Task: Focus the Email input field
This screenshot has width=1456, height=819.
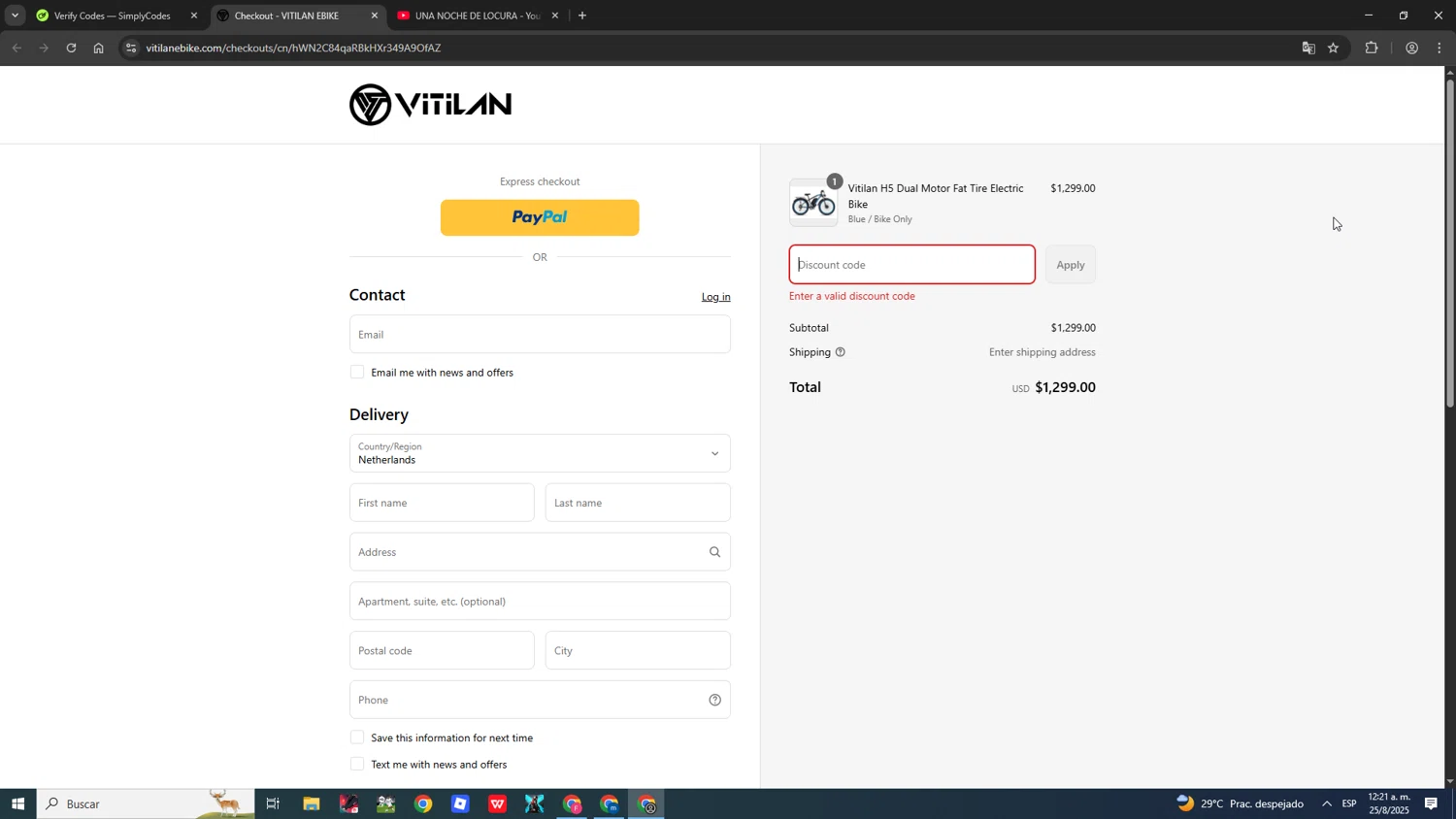Action: pyautogui.click(x=540, y=334)
